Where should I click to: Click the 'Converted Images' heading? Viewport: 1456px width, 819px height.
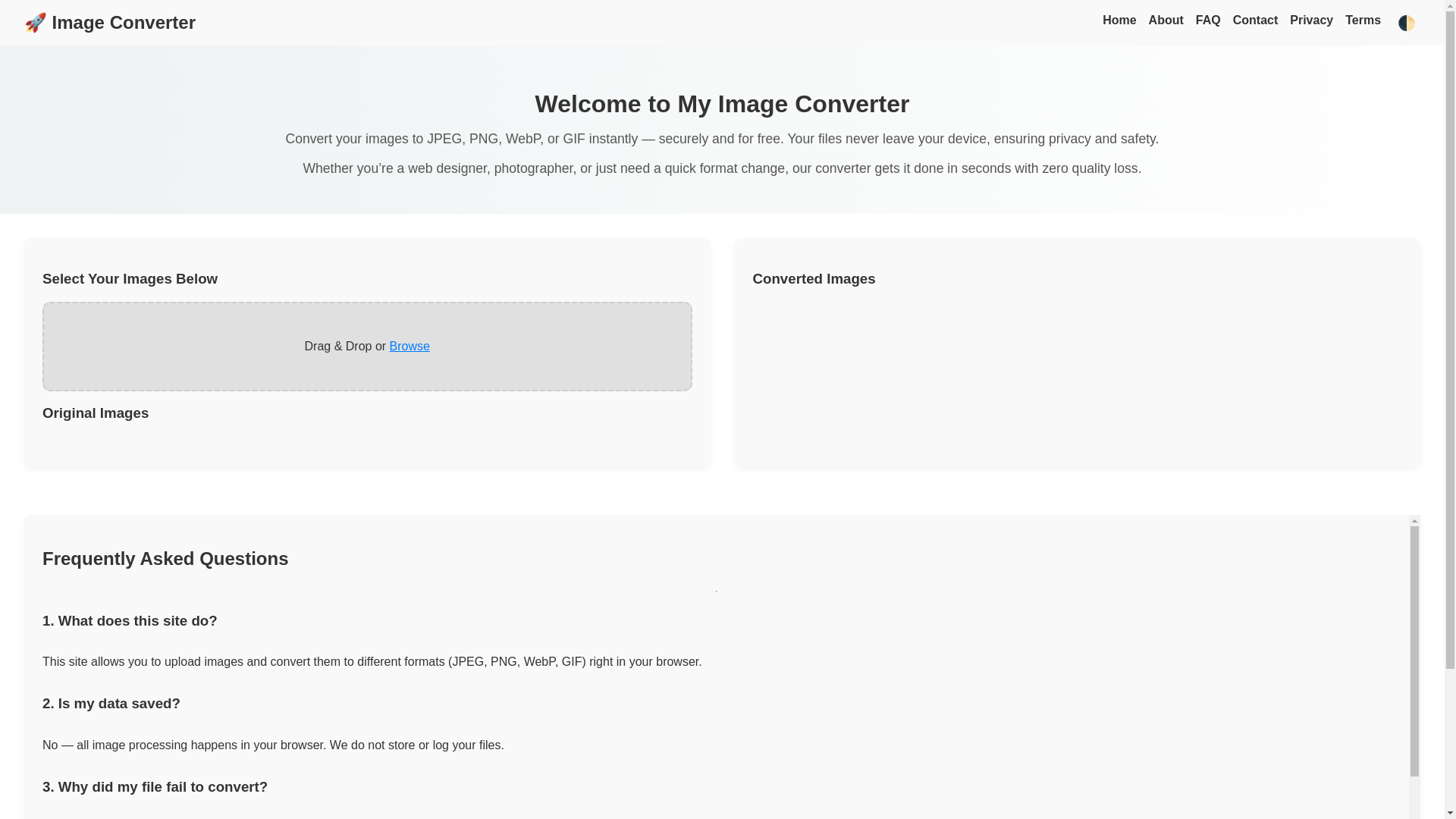[813, 279]
